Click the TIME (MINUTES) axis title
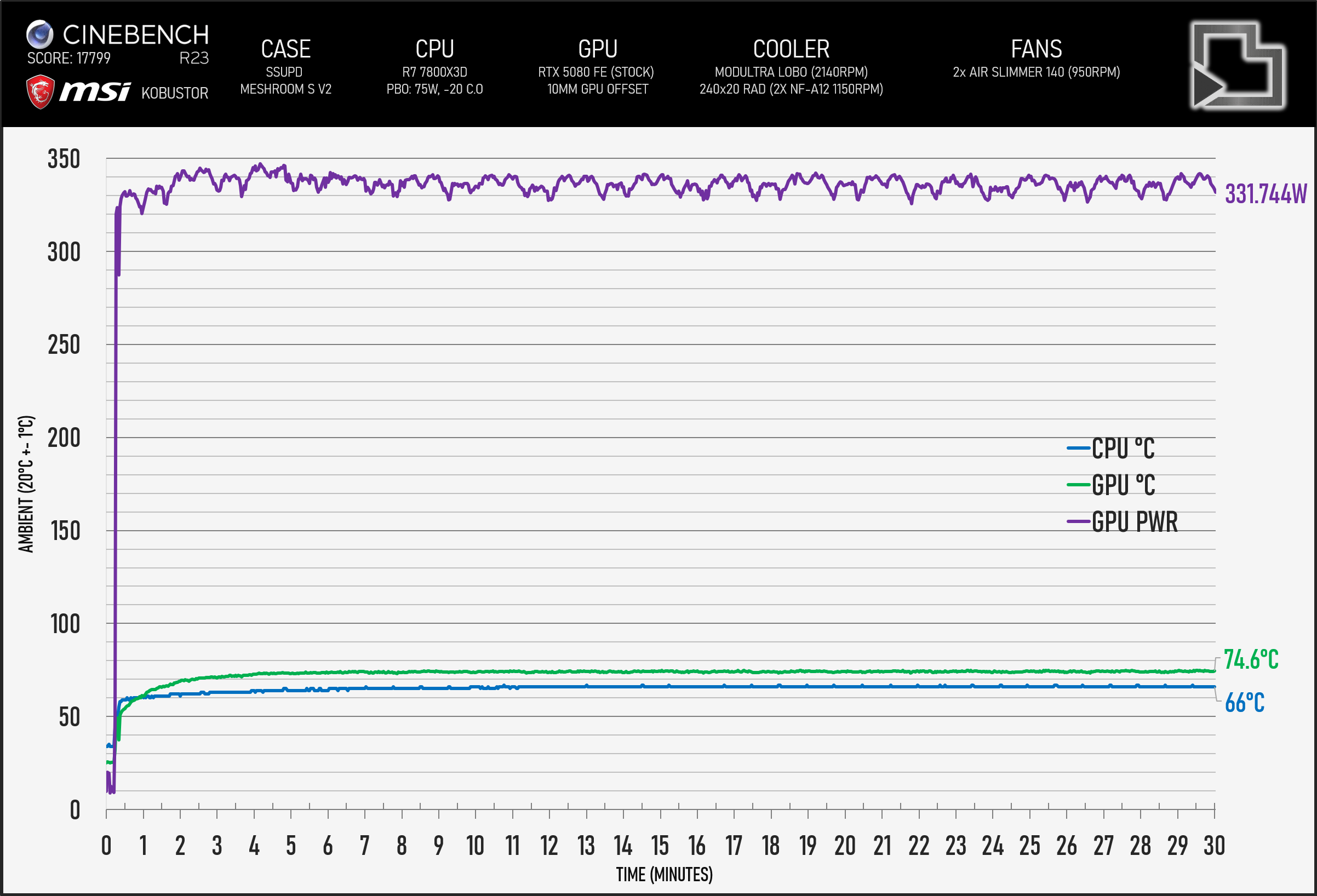Screen dimensions: 1317x896 click(664, 875)
